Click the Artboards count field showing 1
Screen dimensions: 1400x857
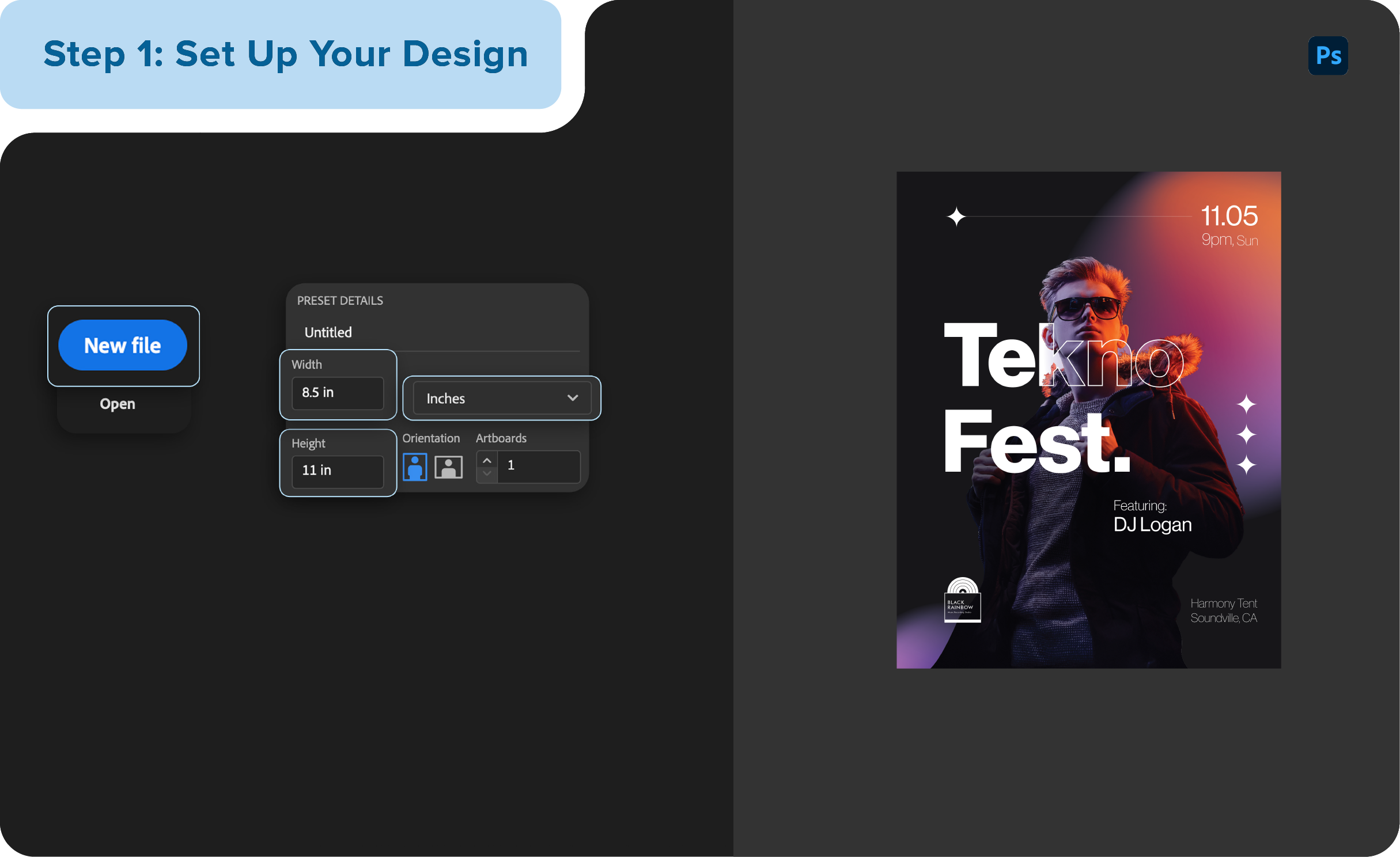click(x=536, y=467)
